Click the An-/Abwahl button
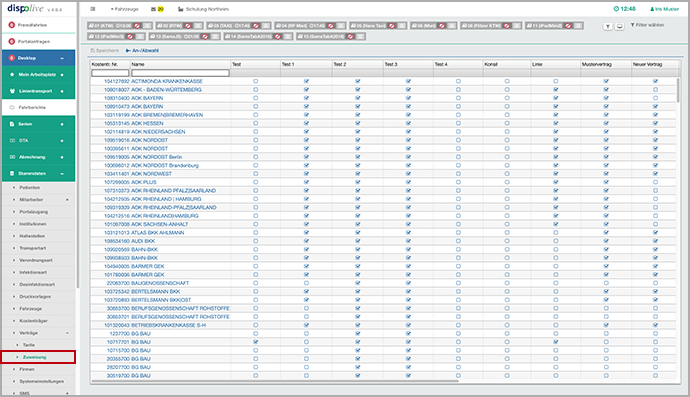690x397 pixels. (142, 51)
